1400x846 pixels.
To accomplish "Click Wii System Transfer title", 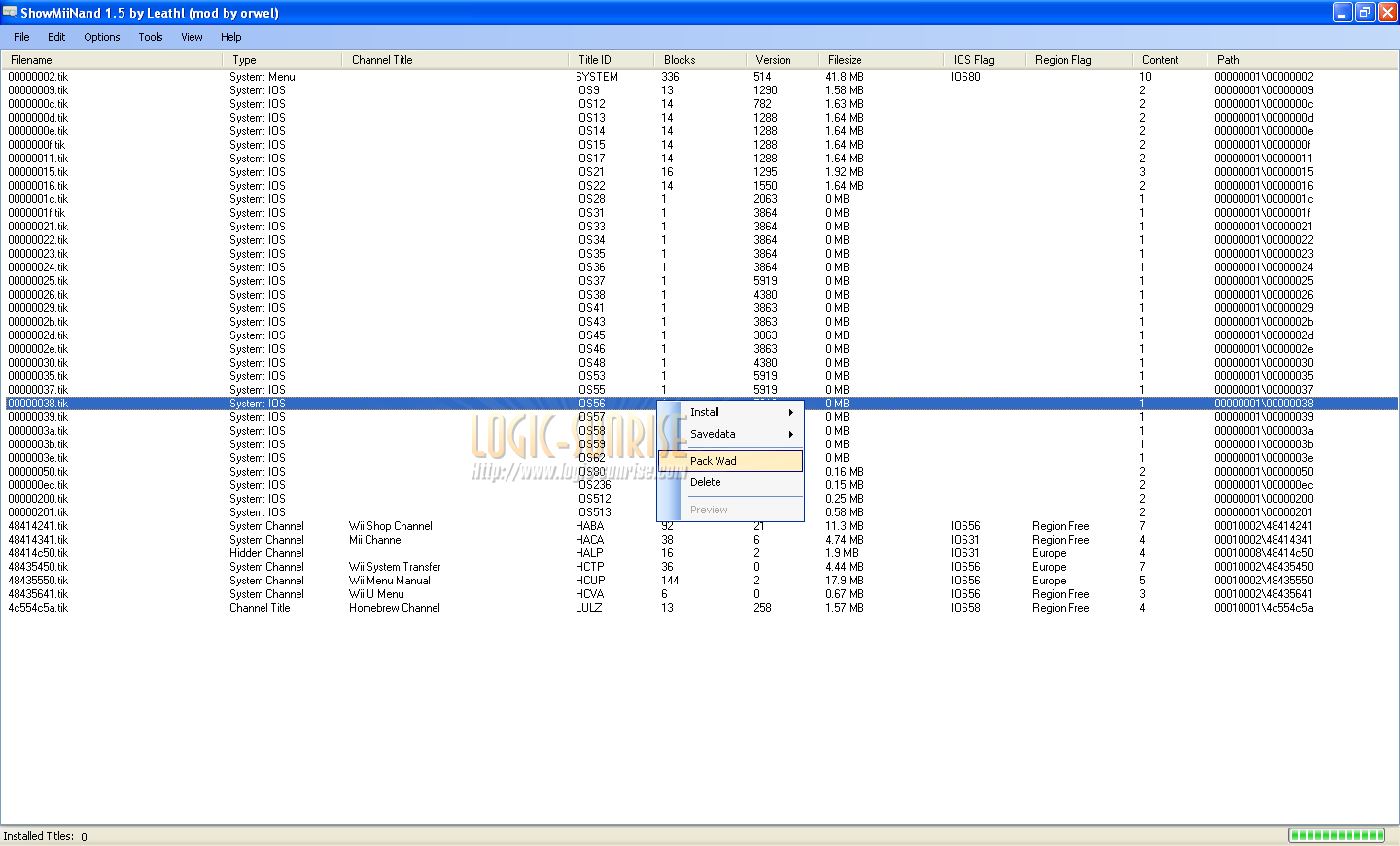I will [x=395, y=567].
